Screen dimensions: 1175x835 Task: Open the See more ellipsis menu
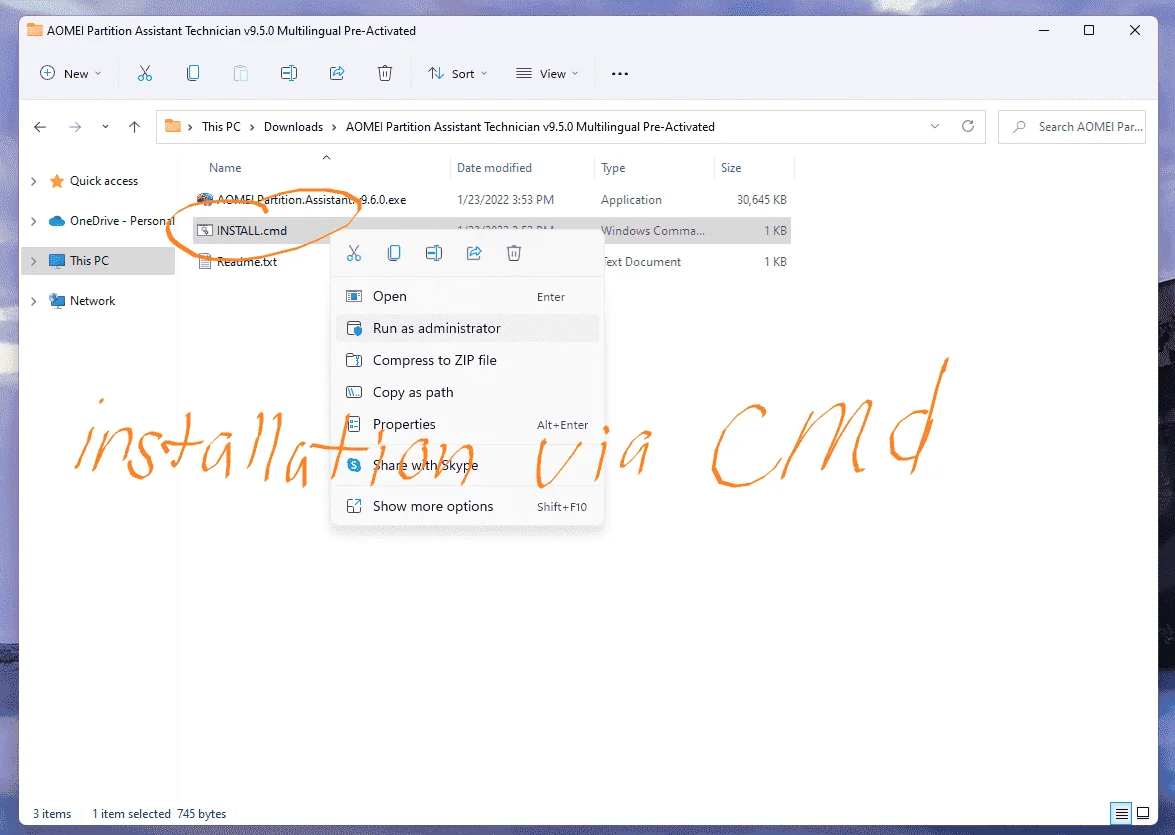pos(620,73)
